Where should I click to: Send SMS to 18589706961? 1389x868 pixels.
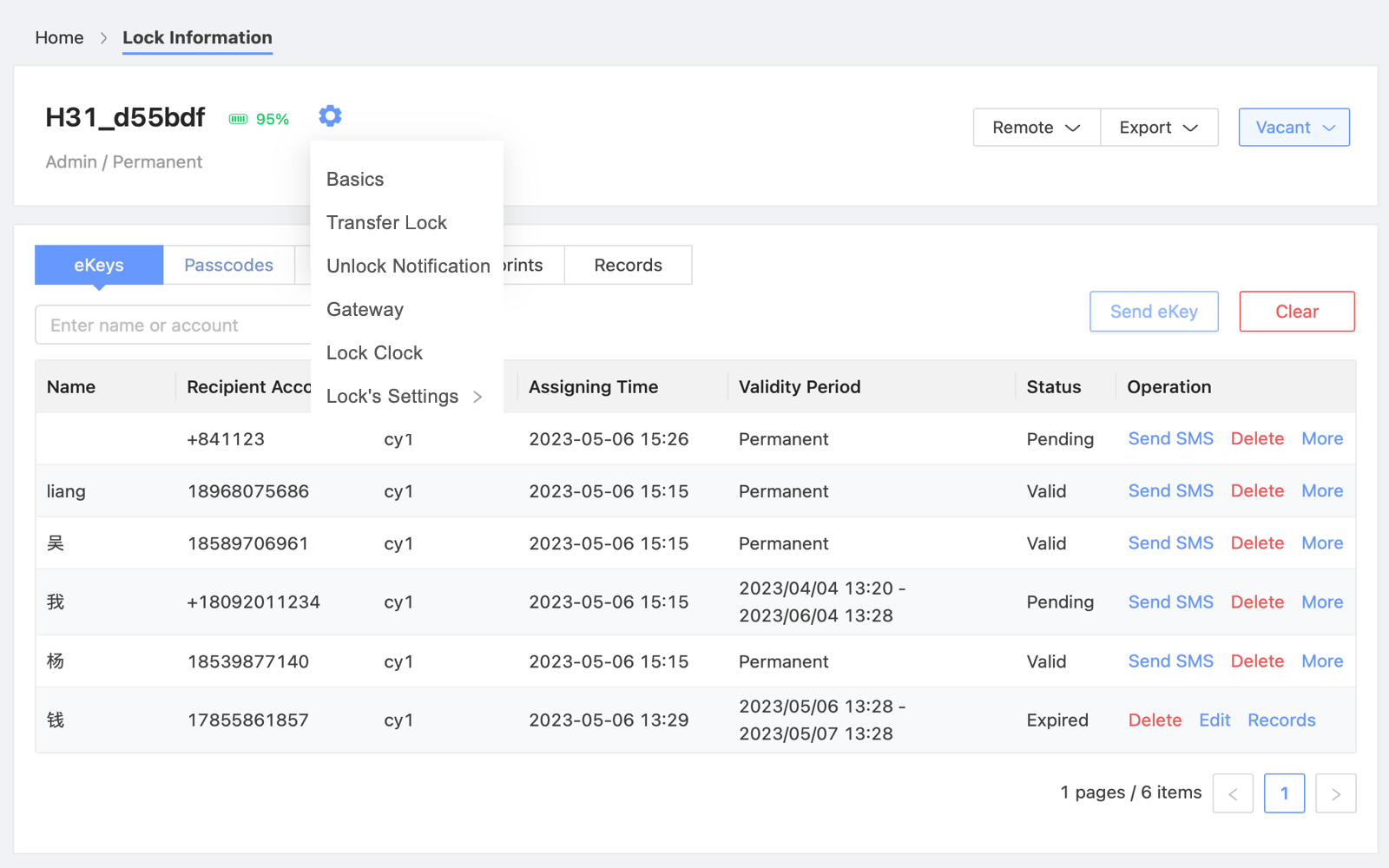tap(1170, 543)
